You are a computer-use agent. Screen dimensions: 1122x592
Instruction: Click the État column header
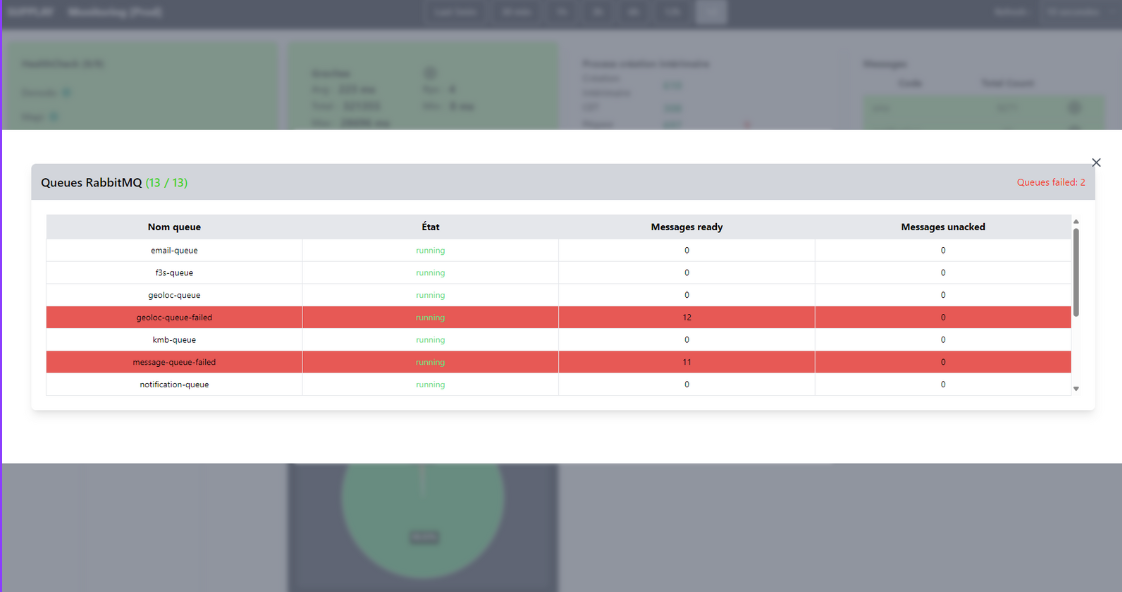[430, 227]
